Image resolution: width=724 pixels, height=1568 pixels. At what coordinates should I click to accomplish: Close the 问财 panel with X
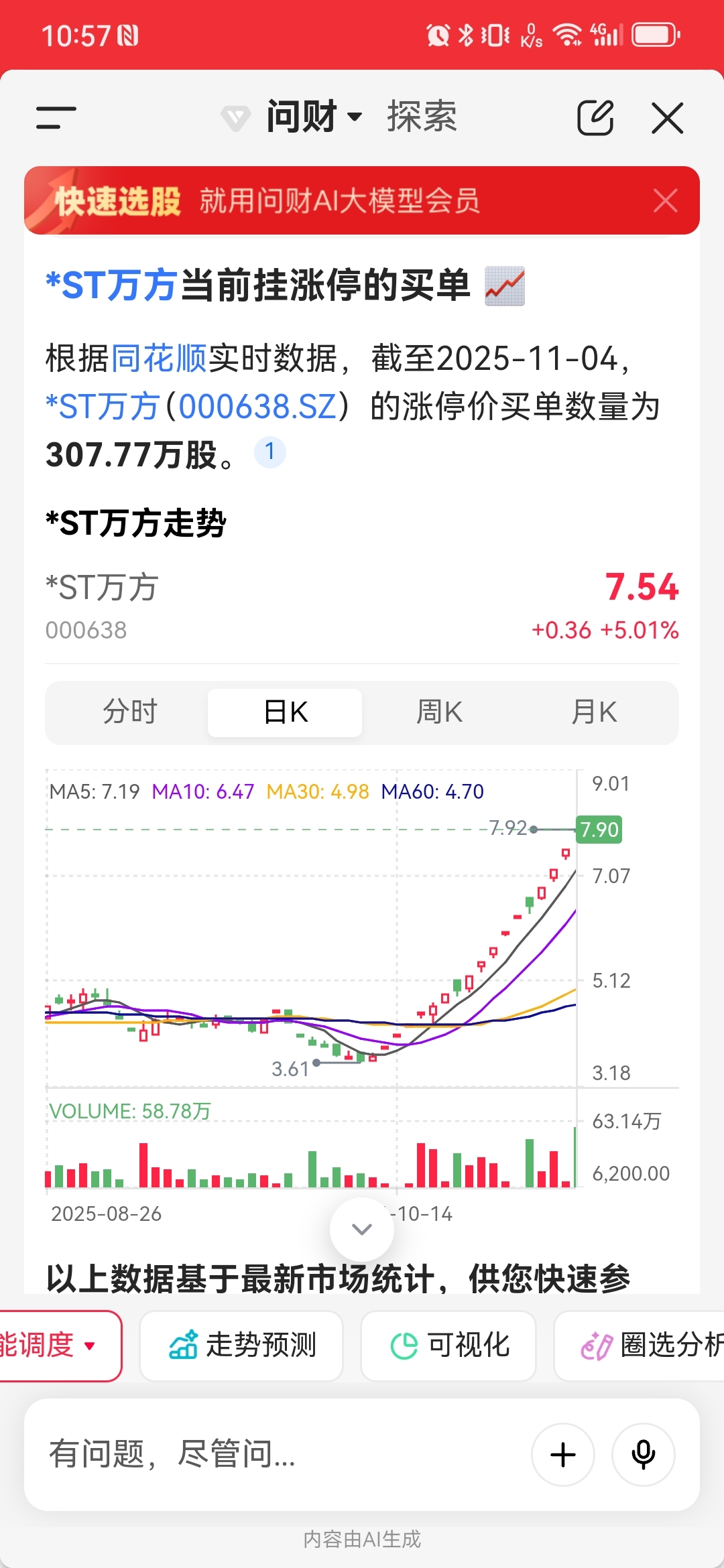tap(668, 118)
